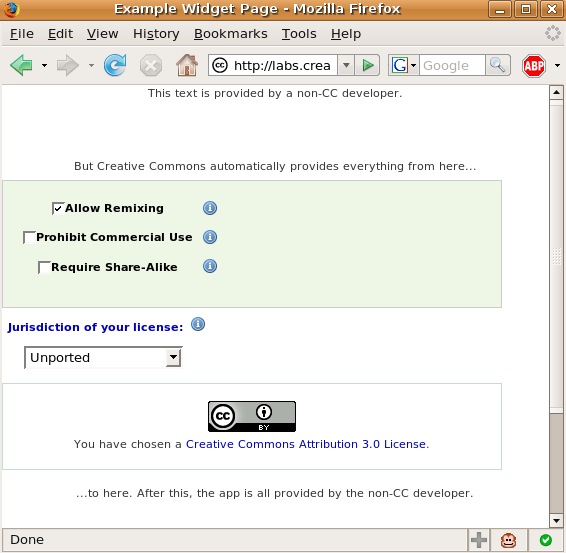Uncheck the Allow Remixing checkbox
Screen dimensions: 566x553
pyautogui.click(x=58, y=208)
